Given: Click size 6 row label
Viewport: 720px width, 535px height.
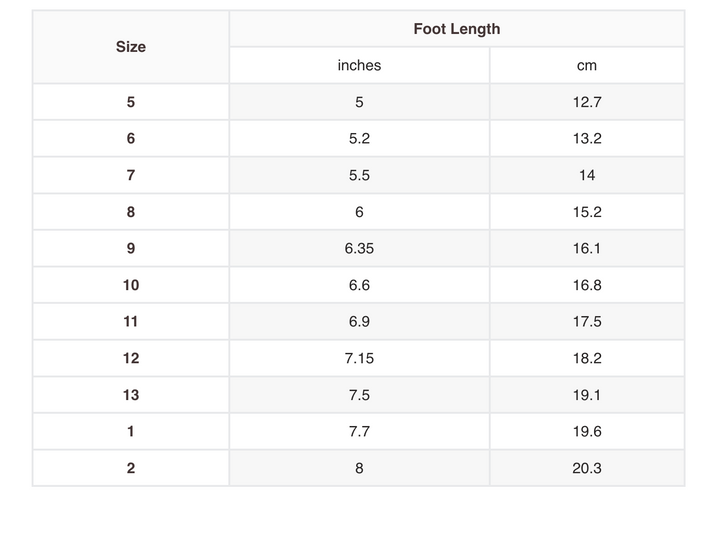Looking at the screenshot, I should 131,139.
